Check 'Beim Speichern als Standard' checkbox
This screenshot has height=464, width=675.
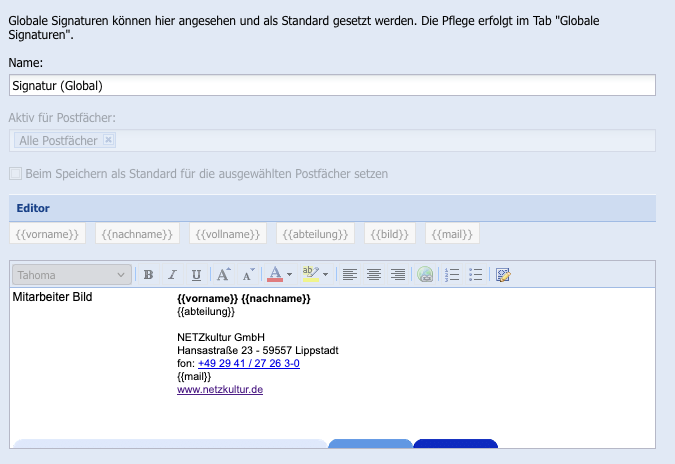[15, 174]
